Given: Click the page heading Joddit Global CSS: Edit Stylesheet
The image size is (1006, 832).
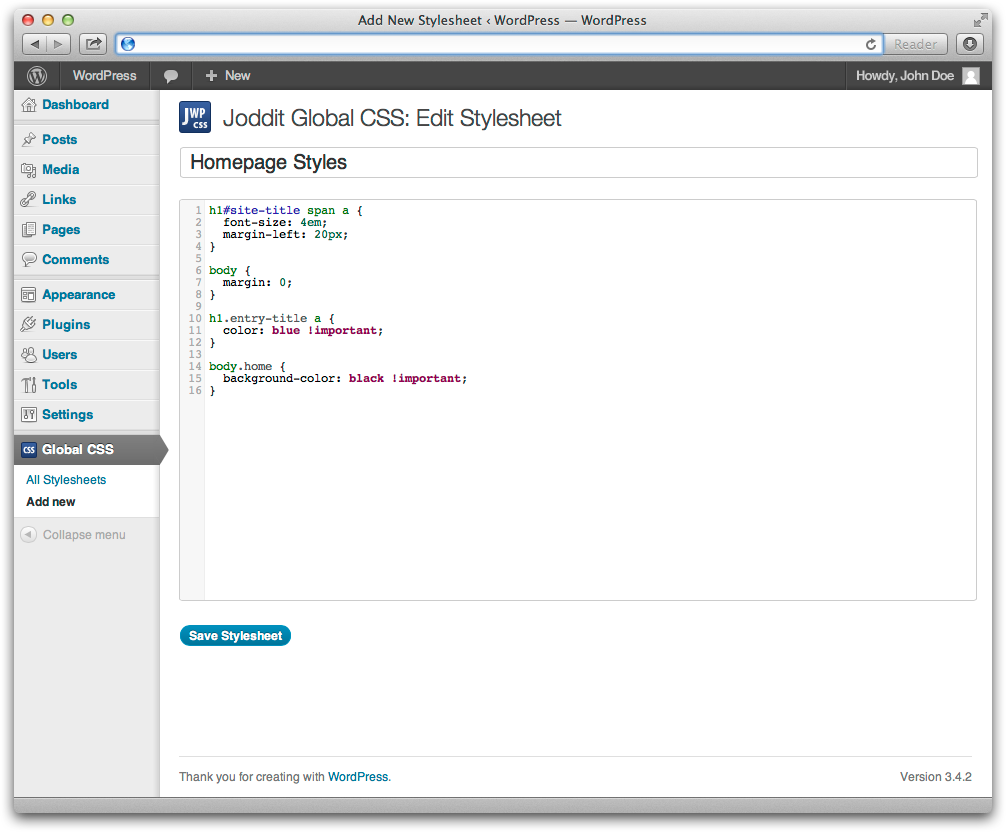Looking at the screenshot, I should pos(392,118).
